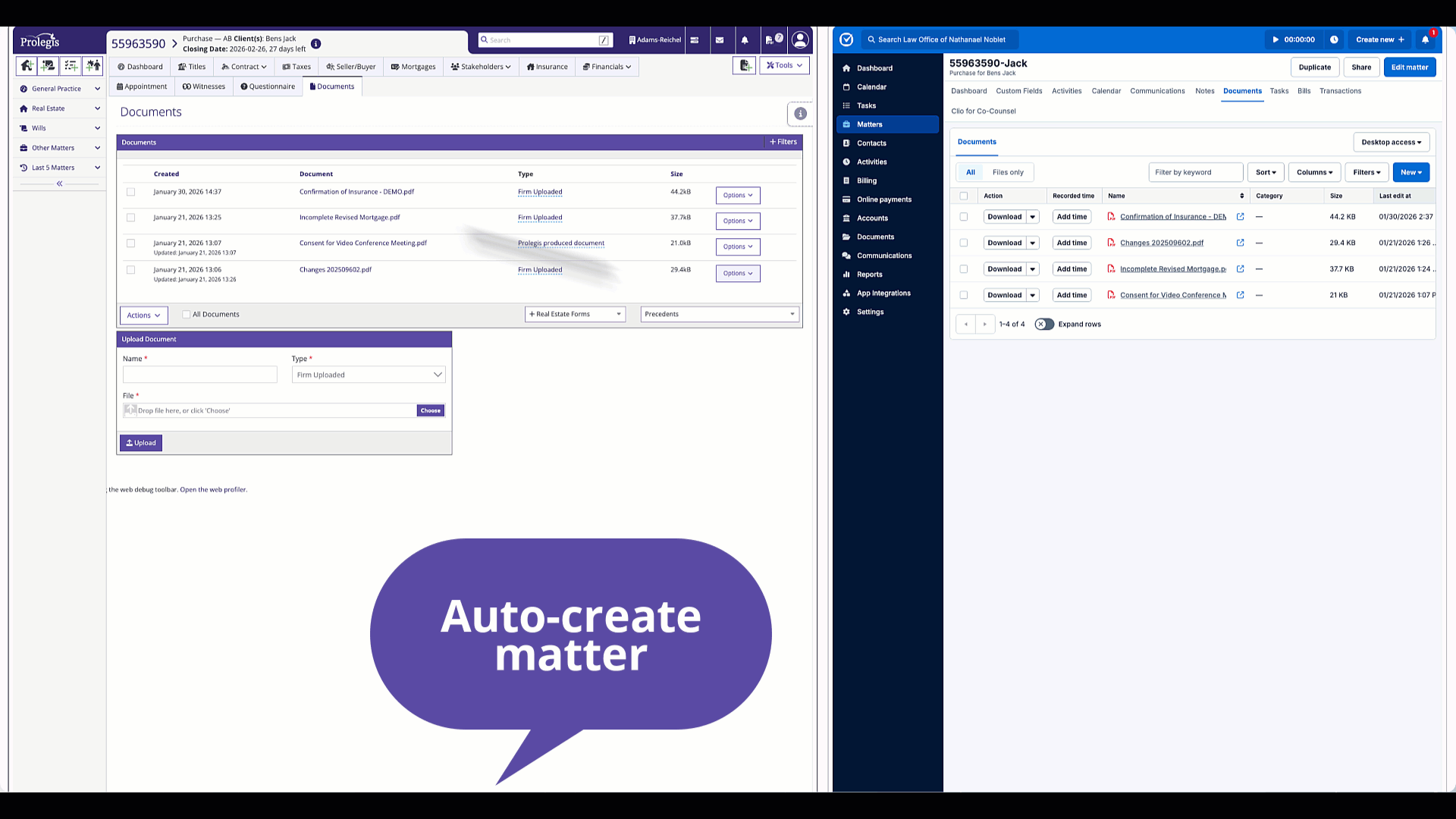Open the Prolegis mail envelope icon
The image size is (1456, 819).
click(720, 40)
